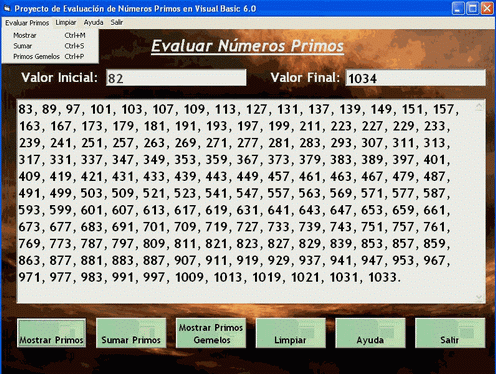This screenshot has height=374, width=496.
Task: Click the number 313 in results
Action: 434,143
